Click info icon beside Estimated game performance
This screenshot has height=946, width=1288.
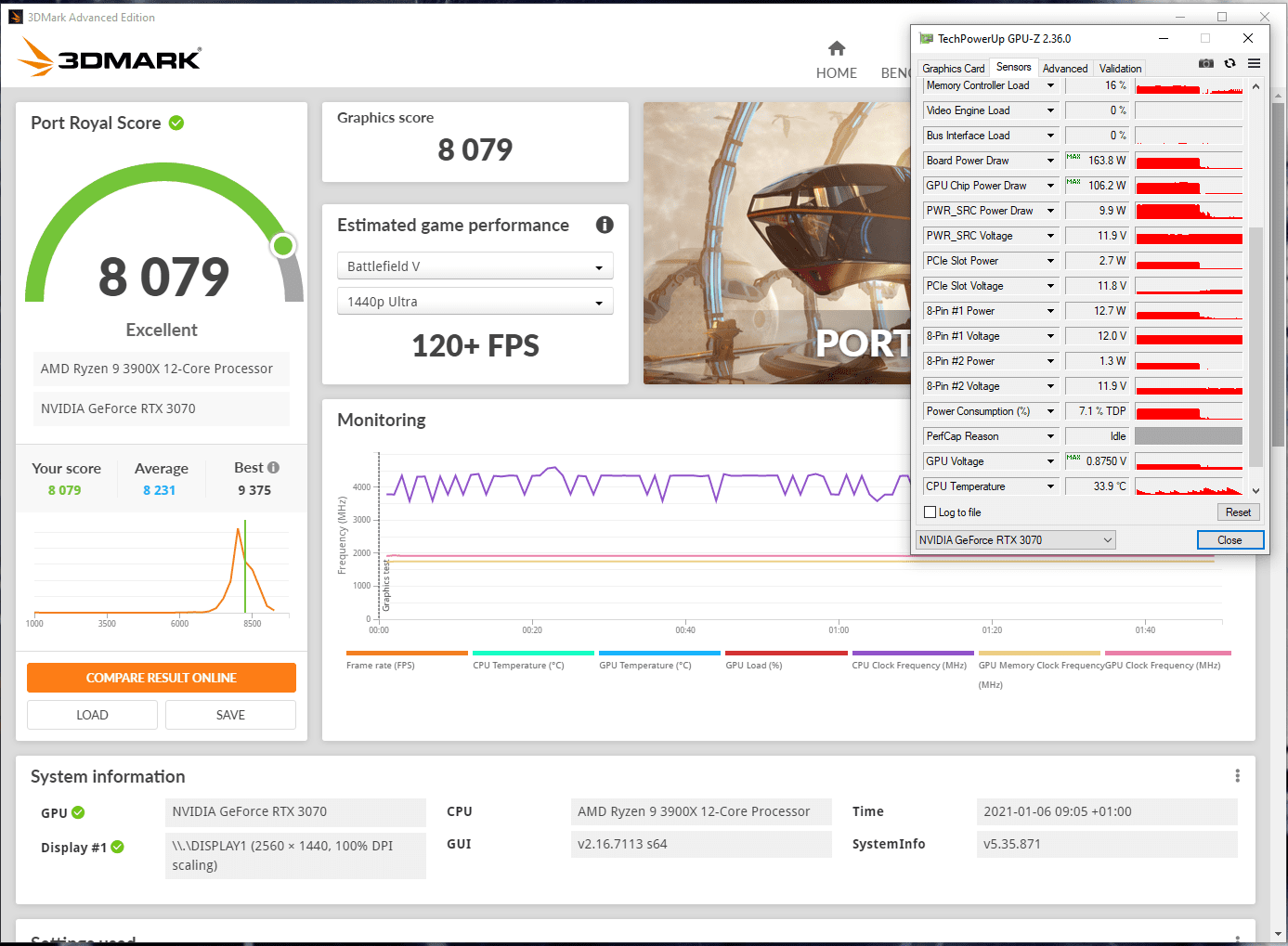point(605,225)
